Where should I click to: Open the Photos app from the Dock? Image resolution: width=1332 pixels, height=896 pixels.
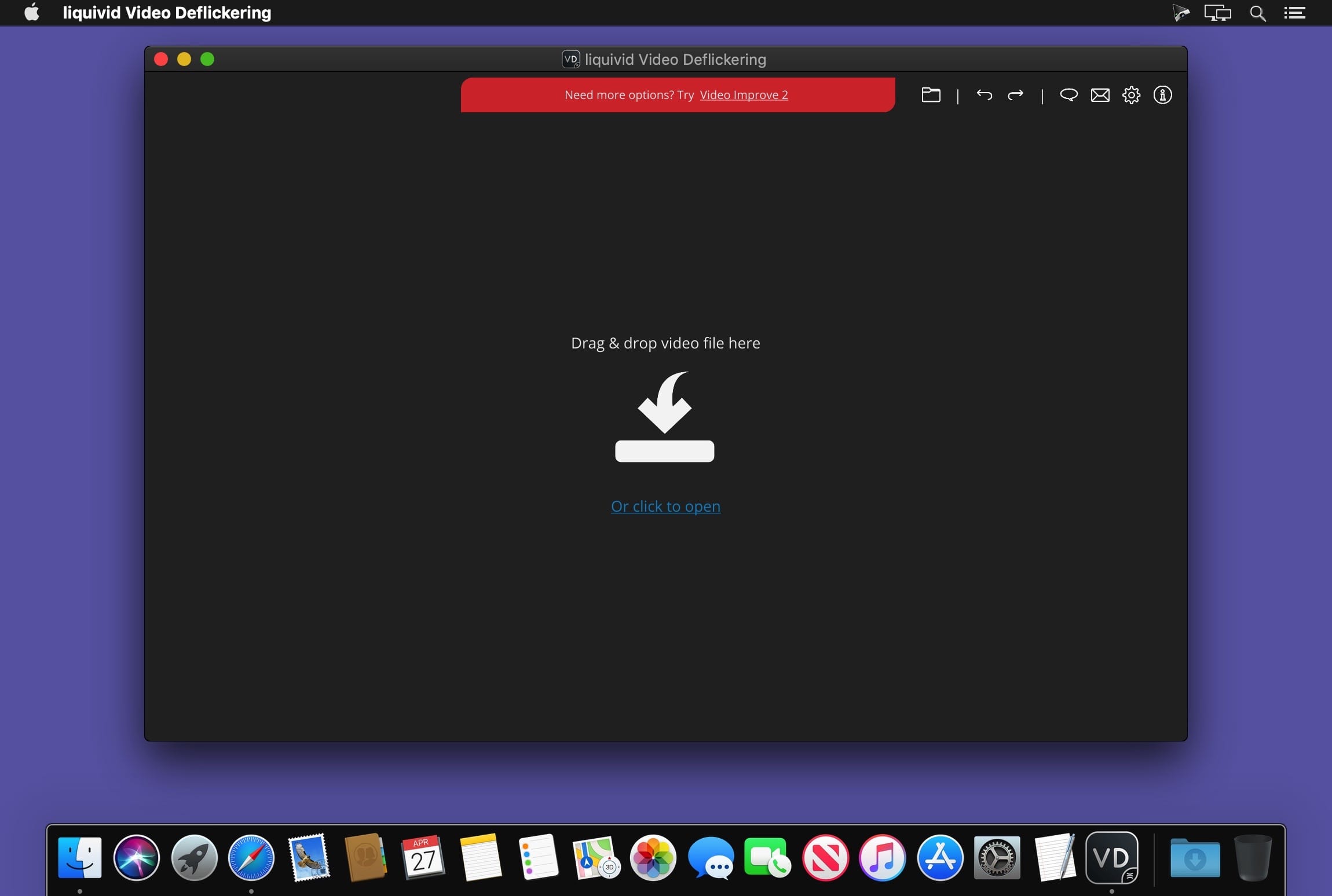click(653, 858)
